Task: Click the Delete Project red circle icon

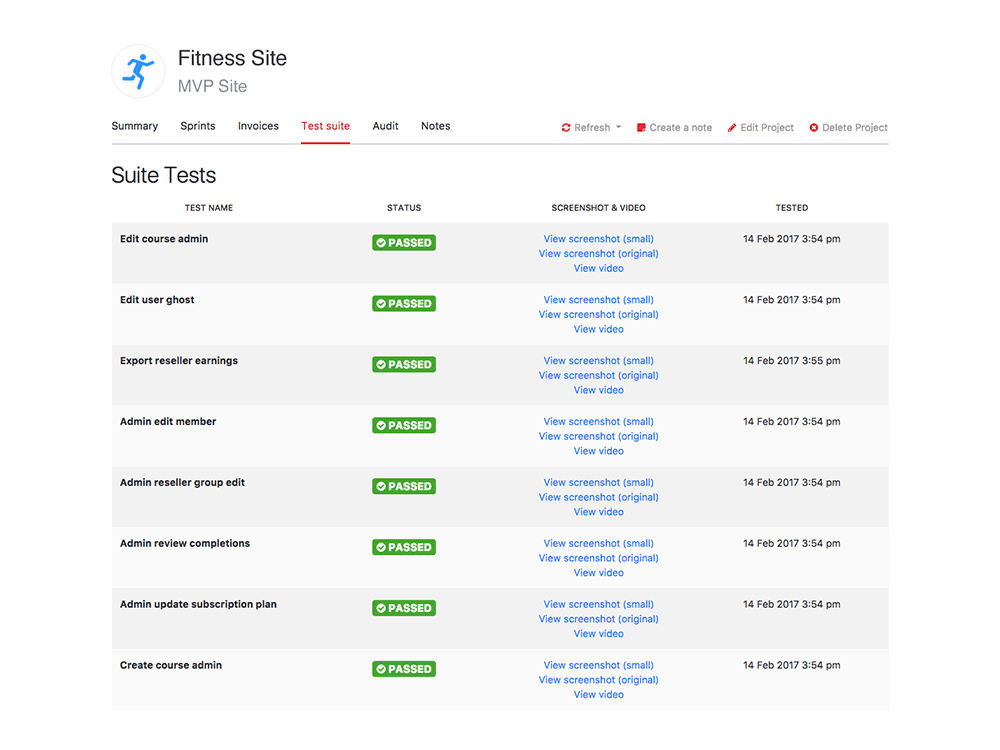Action: coord(814,128)
